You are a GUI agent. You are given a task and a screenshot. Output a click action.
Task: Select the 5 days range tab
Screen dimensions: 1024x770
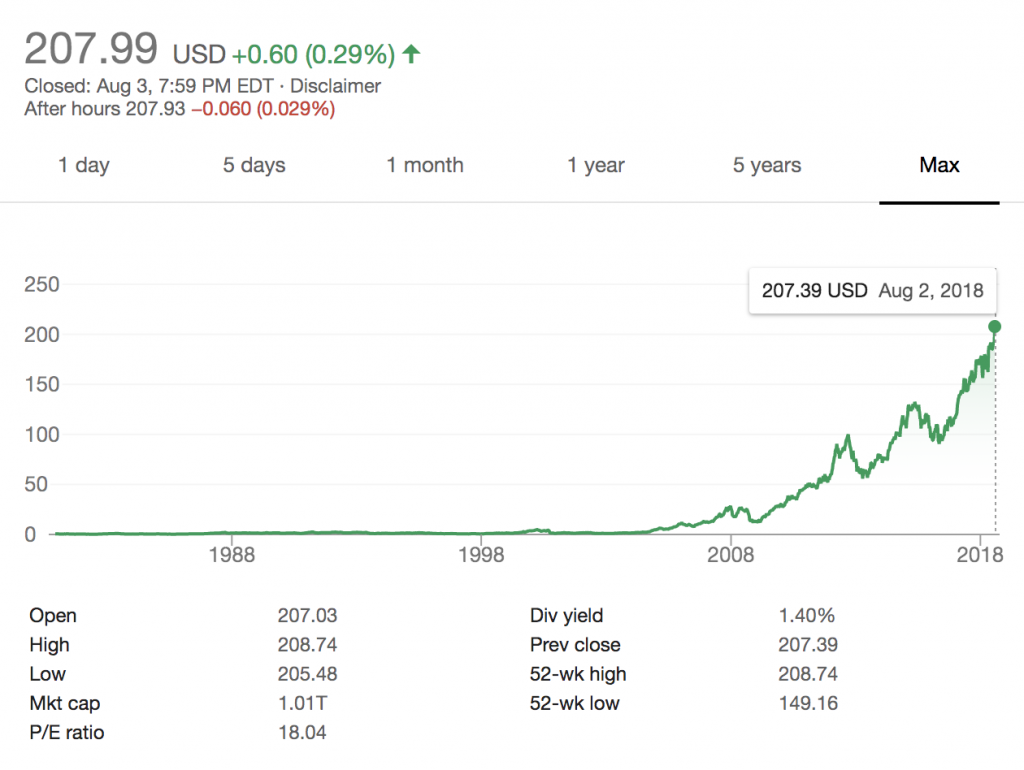(254, 166)
